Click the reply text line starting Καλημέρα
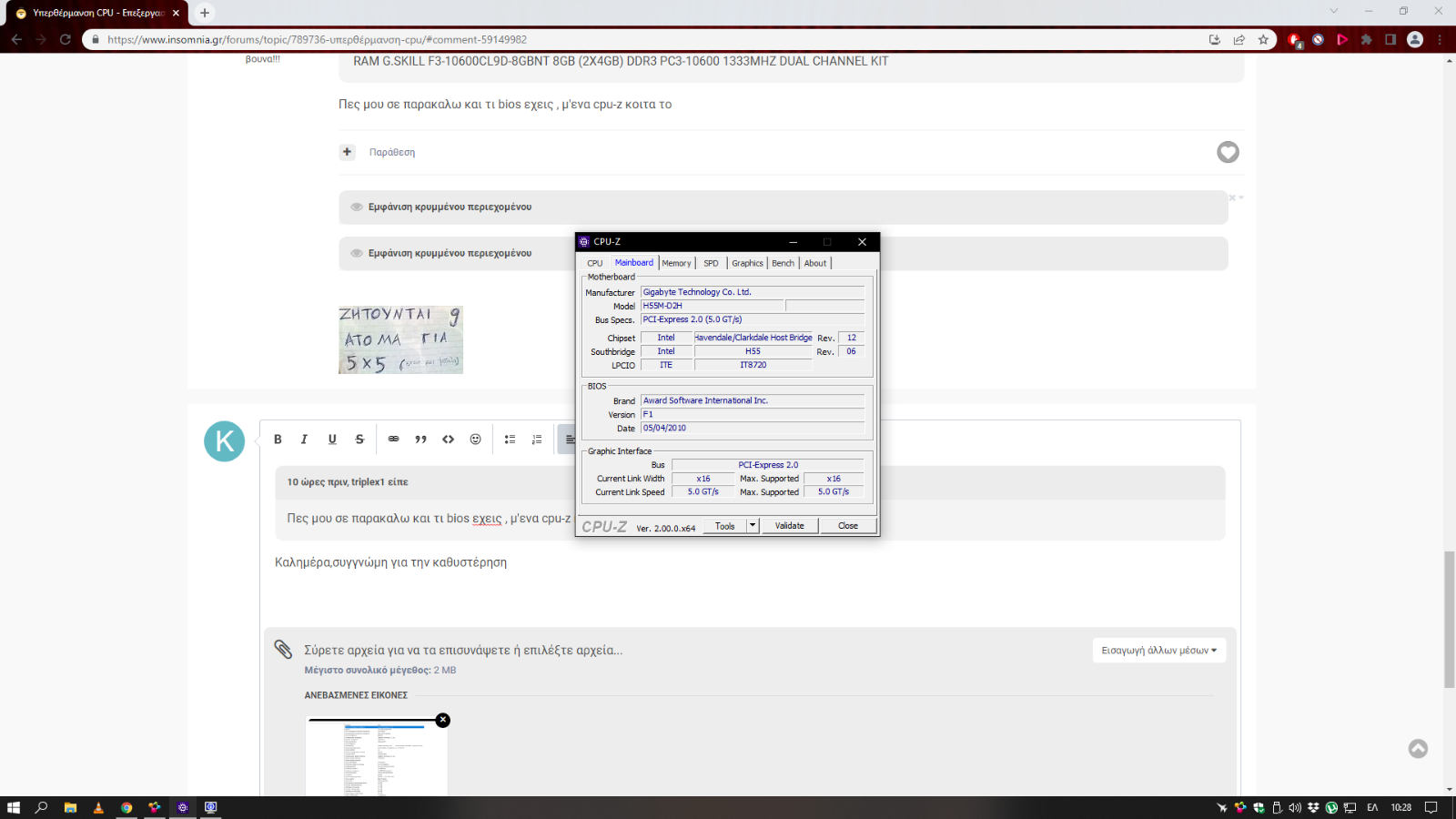Viewport: 1456px width, 819px height. (x=391, y=562)
